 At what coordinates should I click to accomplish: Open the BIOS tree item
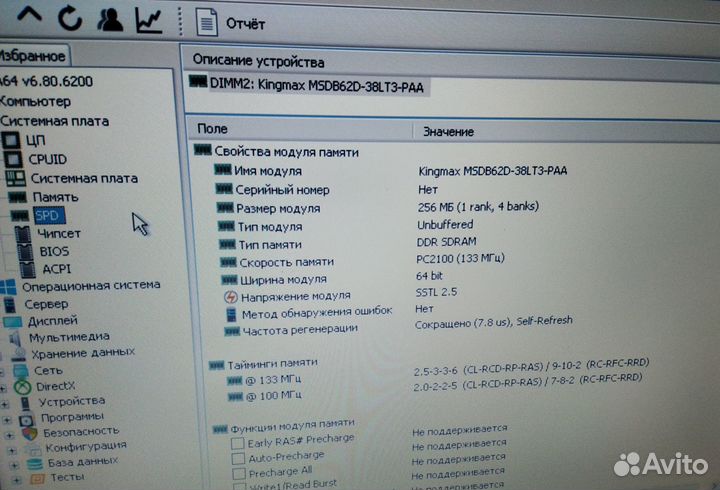54,251
